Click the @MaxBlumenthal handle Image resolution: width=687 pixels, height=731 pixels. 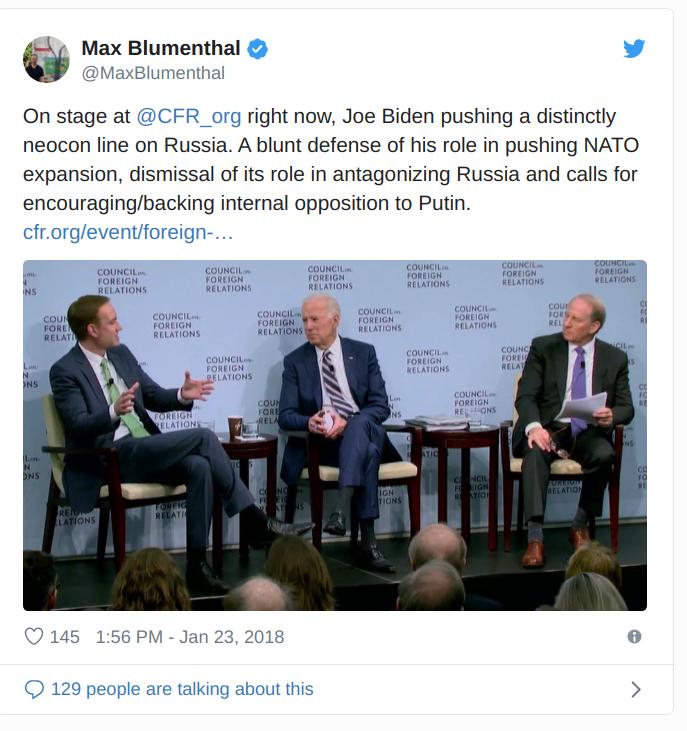tap(153, 73)
